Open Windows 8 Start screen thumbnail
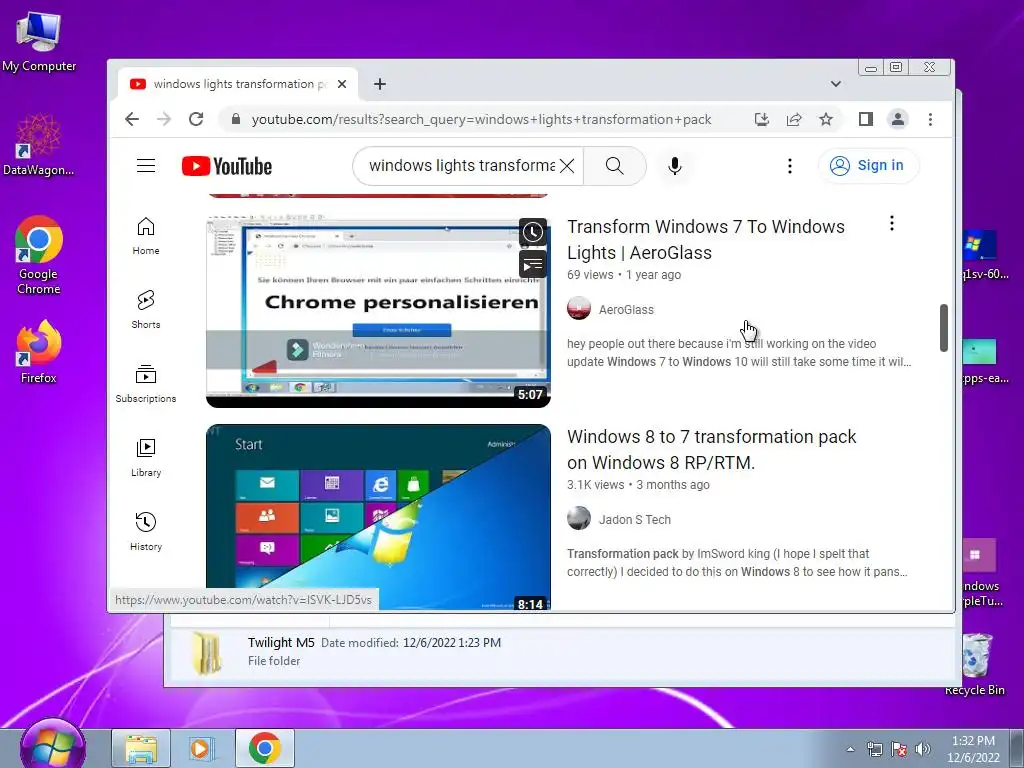Viewport: 1024px width, 768px height. tap(378, 517)
